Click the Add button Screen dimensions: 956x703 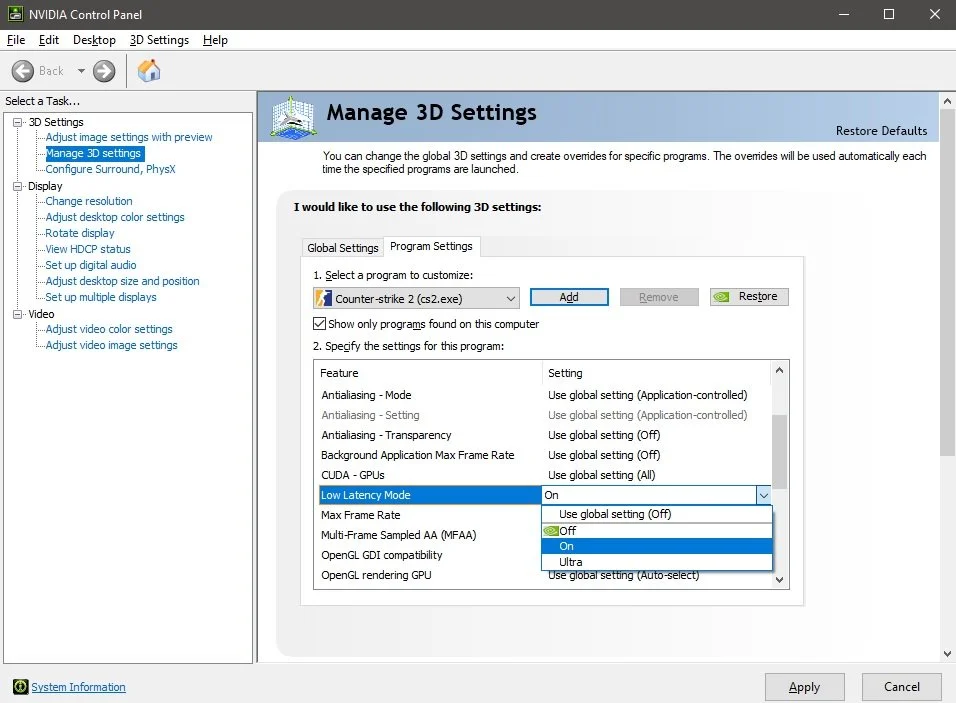(x=568, y=296)
